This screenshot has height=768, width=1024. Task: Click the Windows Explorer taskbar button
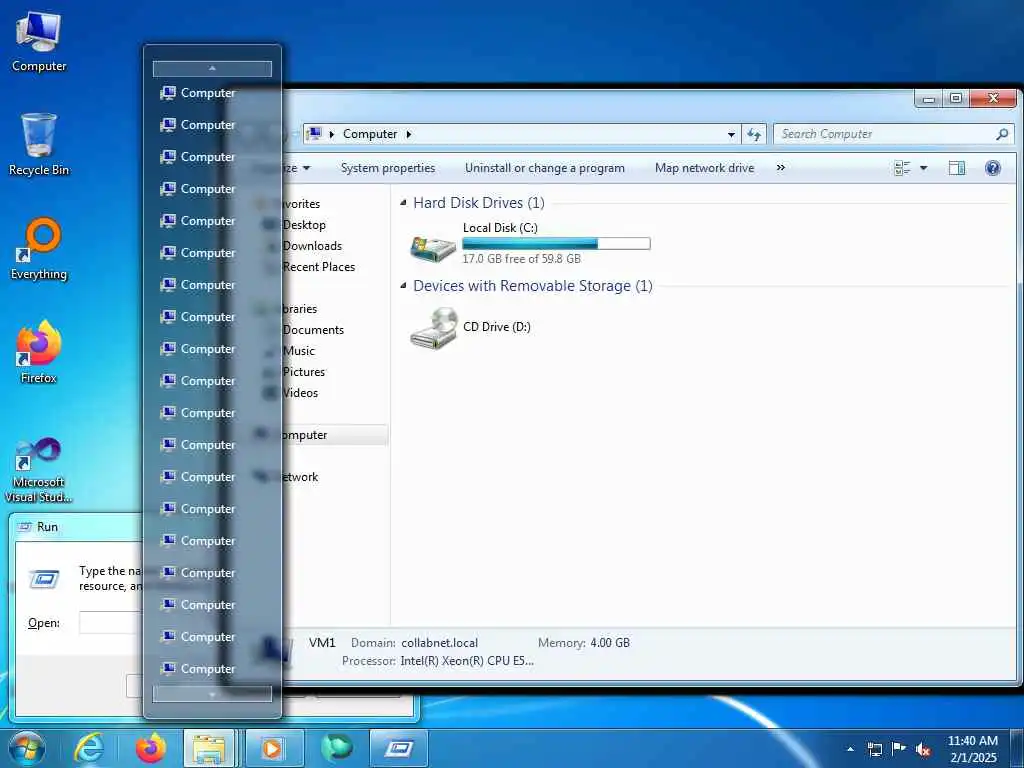click(209, 748)
